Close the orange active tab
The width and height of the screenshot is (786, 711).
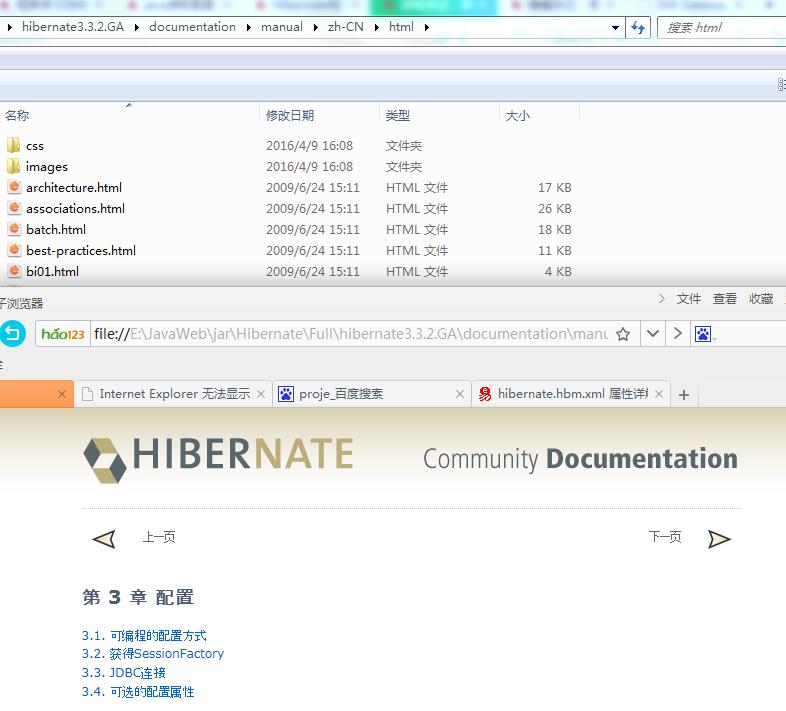(62, 394)
